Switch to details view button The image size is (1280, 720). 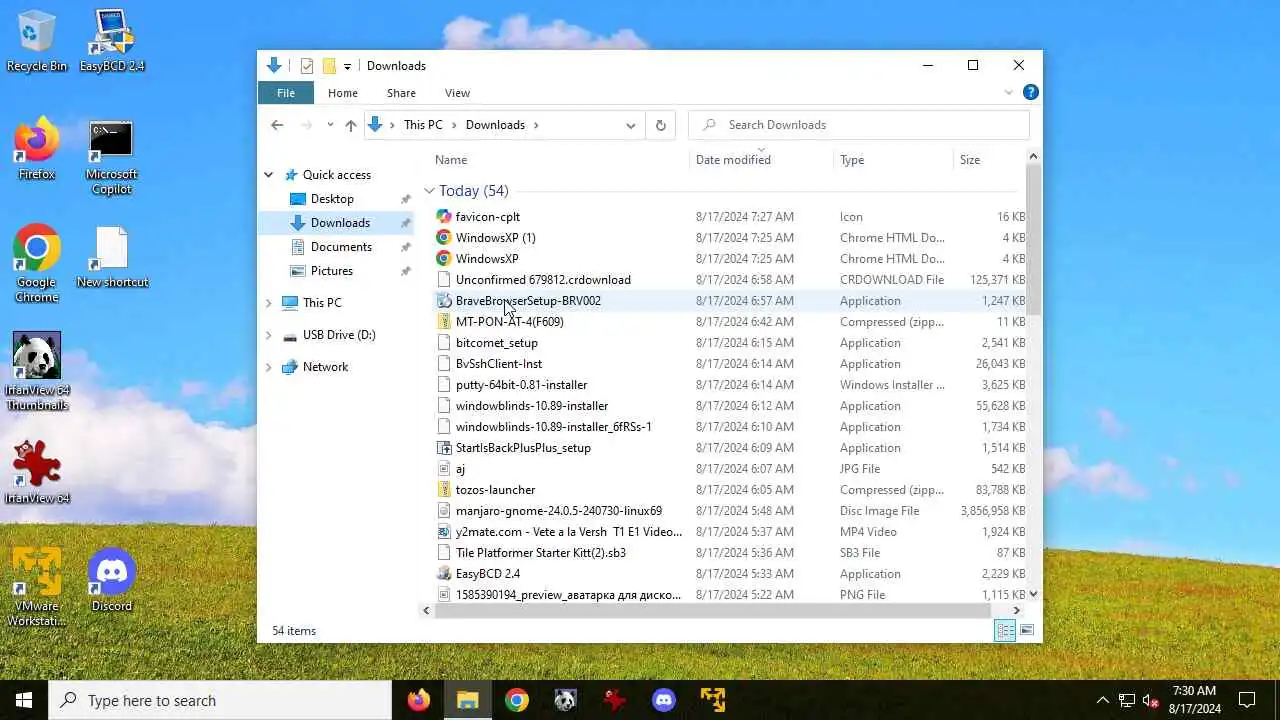(x=1005, y=630)
